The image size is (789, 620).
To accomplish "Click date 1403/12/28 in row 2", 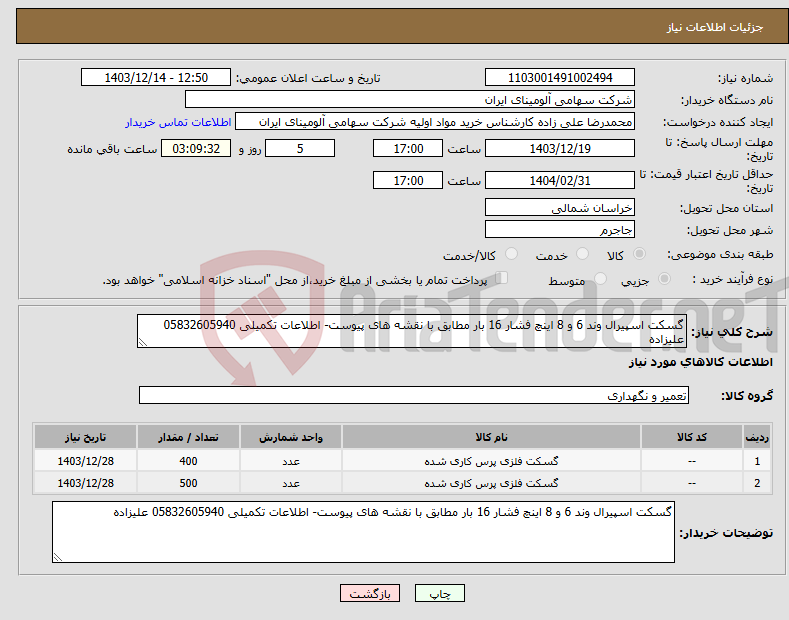I will [x=86, y=483].
